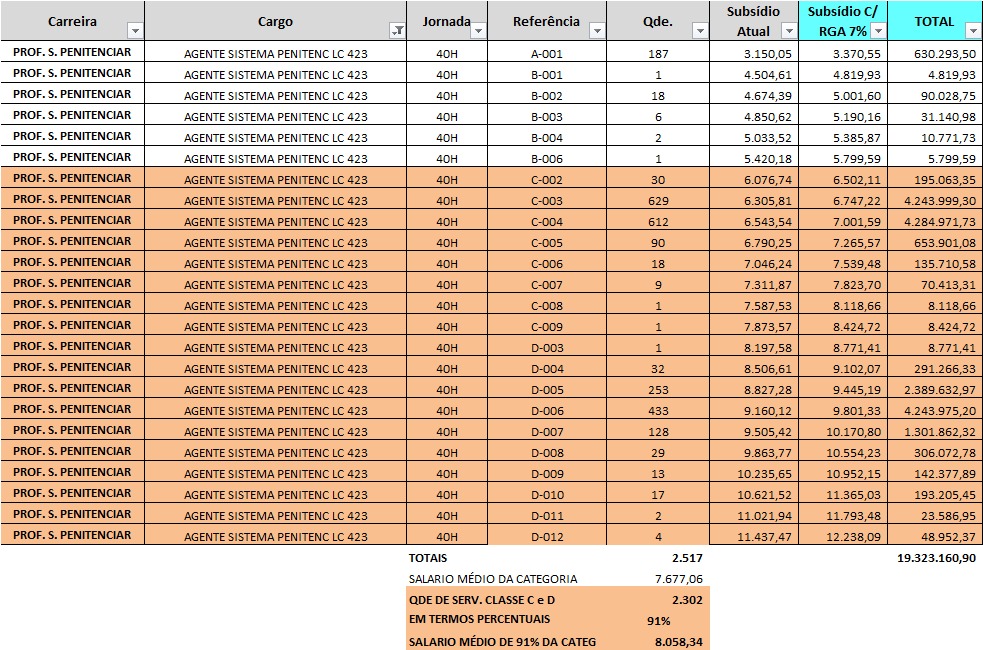Open the Referência column filter arrow
The height and width of the screenshot is (650, 983).
[597, 32]
